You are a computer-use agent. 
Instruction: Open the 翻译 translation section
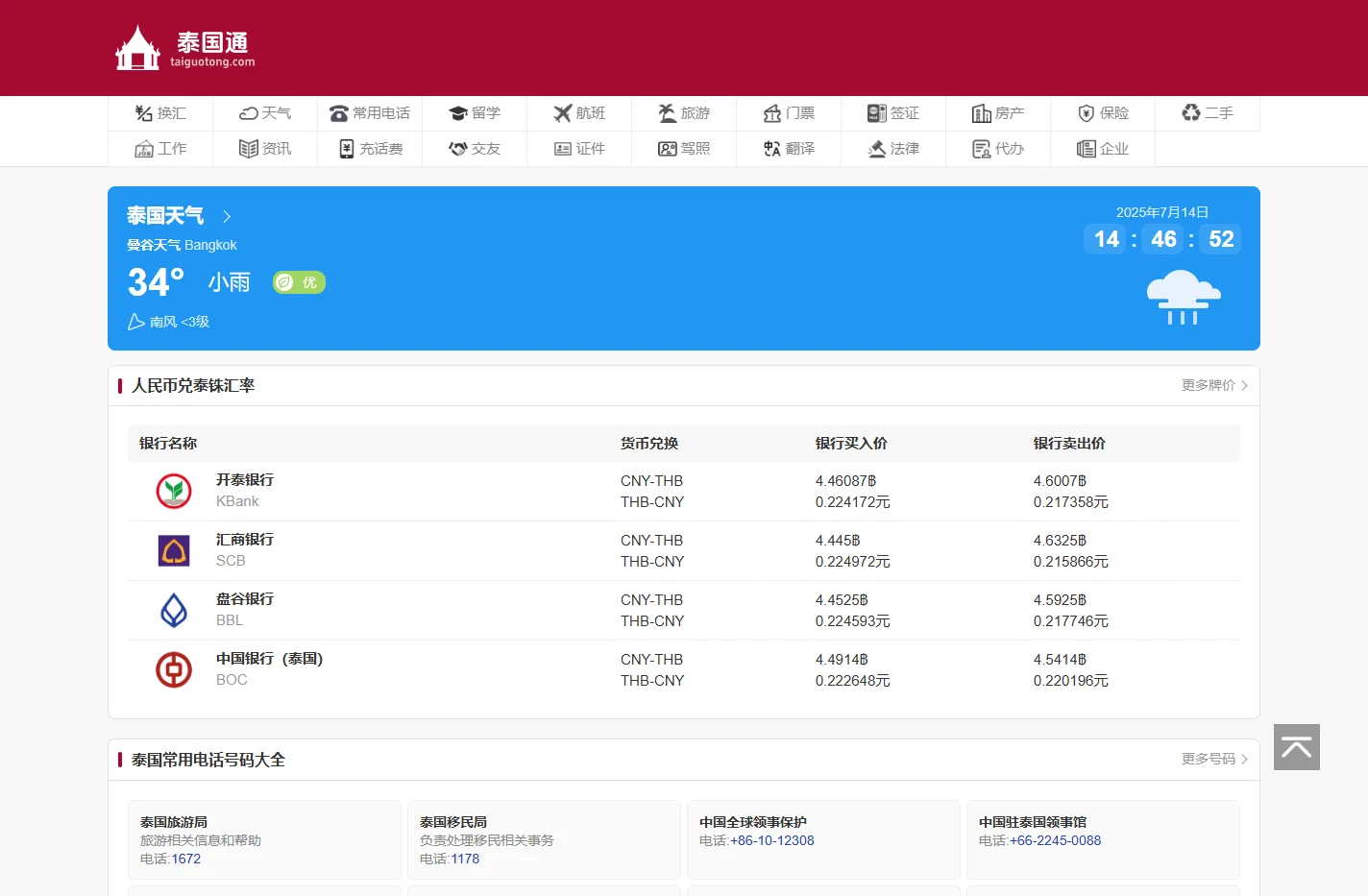click(789, 149)
